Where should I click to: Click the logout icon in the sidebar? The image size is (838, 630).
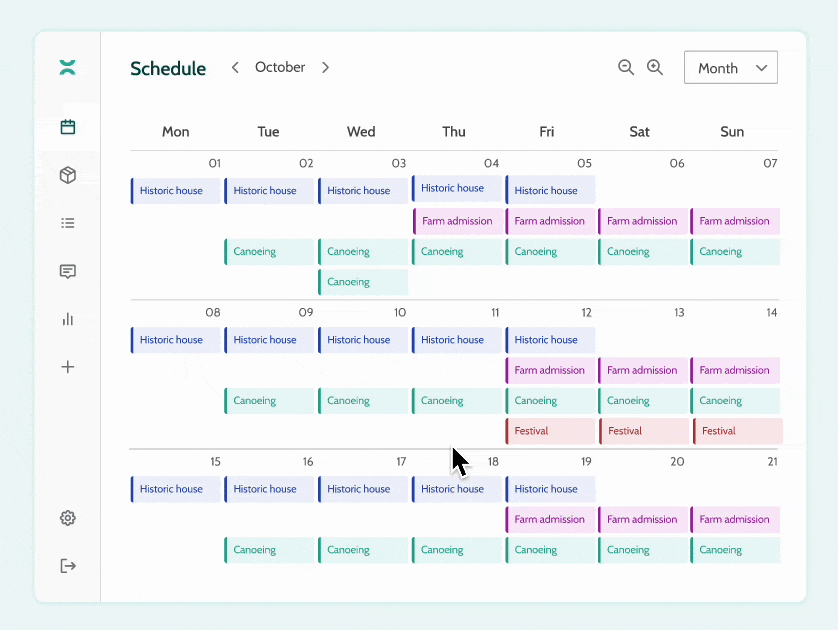coord(67,566)
